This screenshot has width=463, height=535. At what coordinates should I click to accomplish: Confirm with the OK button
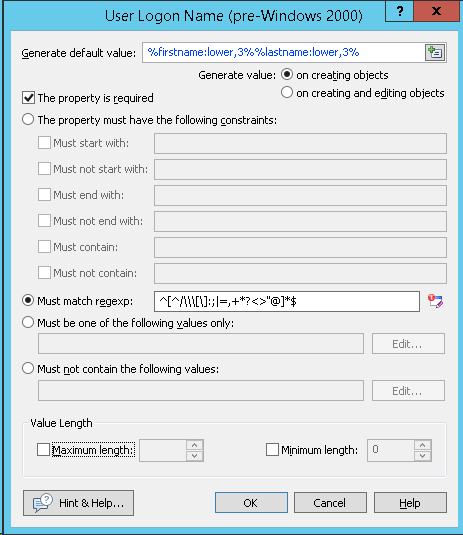click(x=251, y=503)
